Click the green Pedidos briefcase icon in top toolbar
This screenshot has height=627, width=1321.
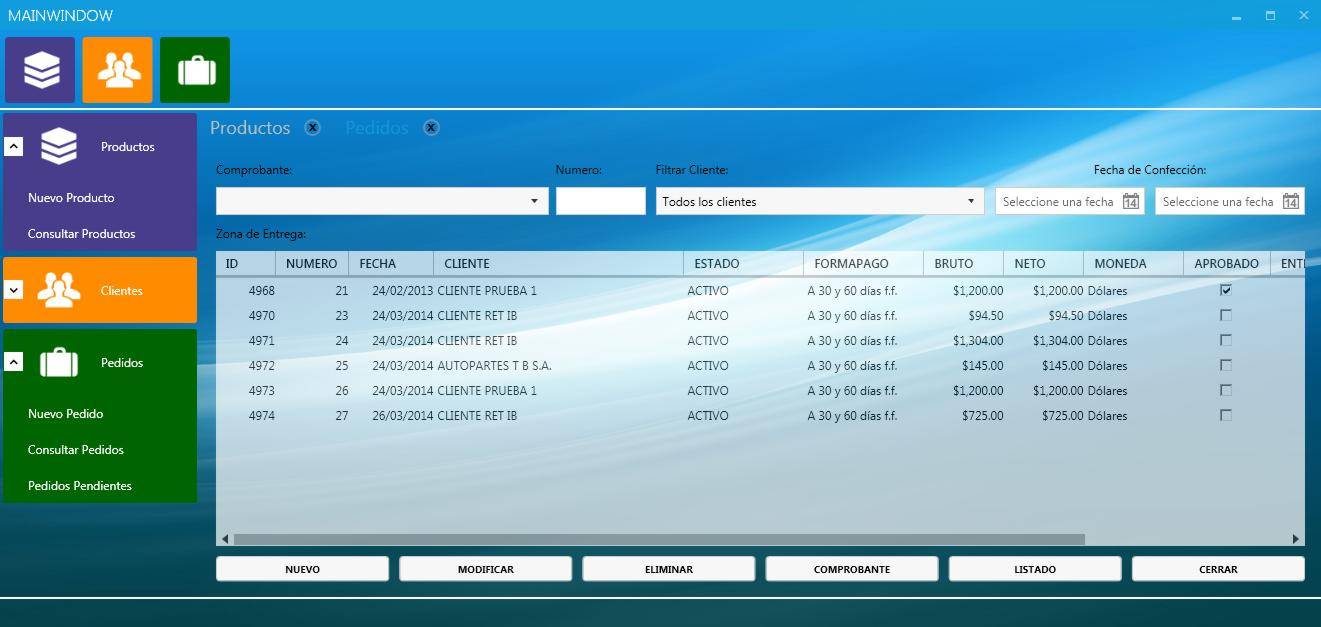pyautogui.click(x=195, y=70)
